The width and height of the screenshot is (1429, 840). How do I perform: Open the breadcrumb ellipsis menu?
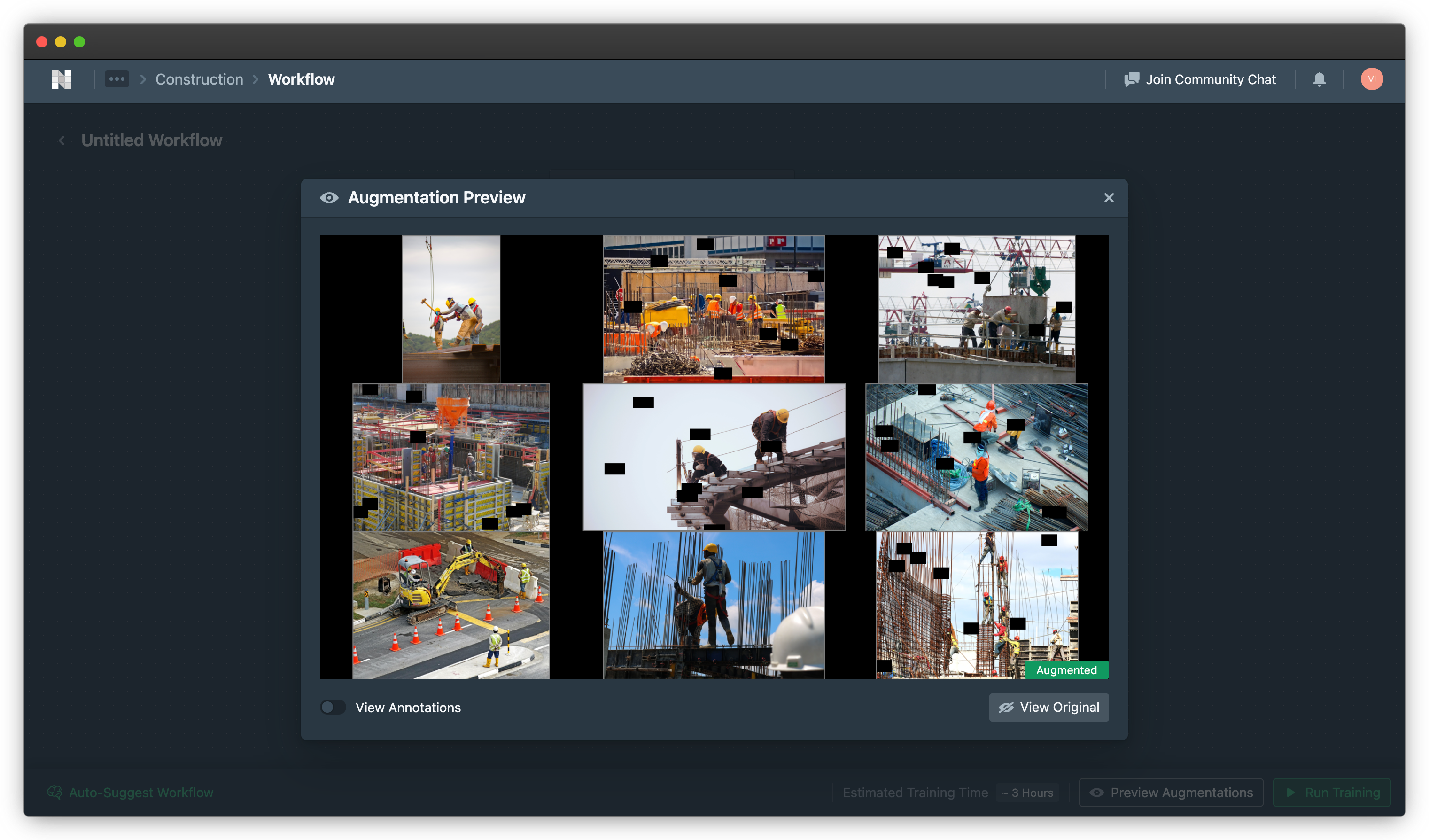[x=117, y=79]
